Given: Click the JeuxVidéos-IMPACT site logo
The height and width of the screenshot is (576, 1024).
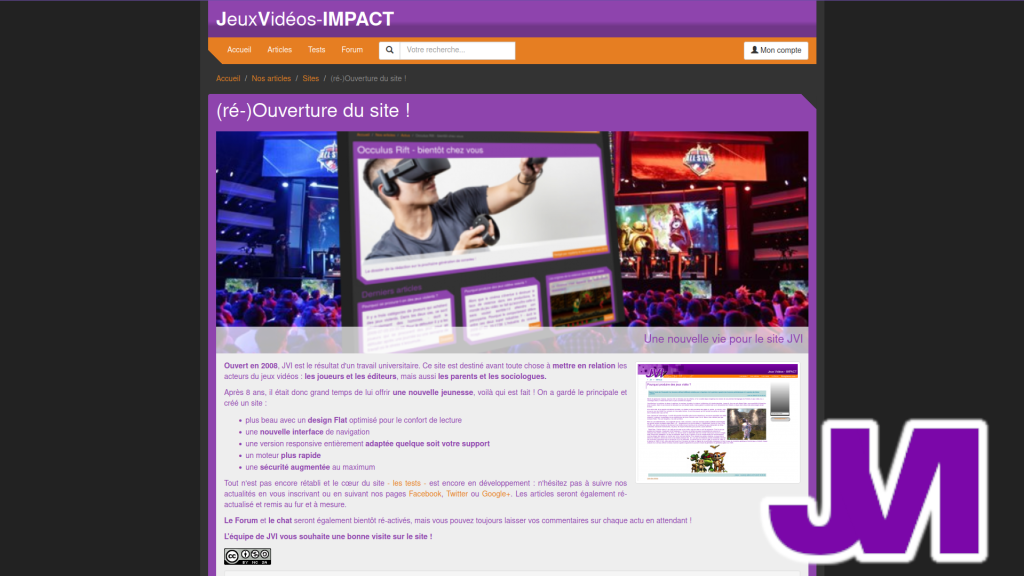Looking at the screenshot, I should pos(305,20).
